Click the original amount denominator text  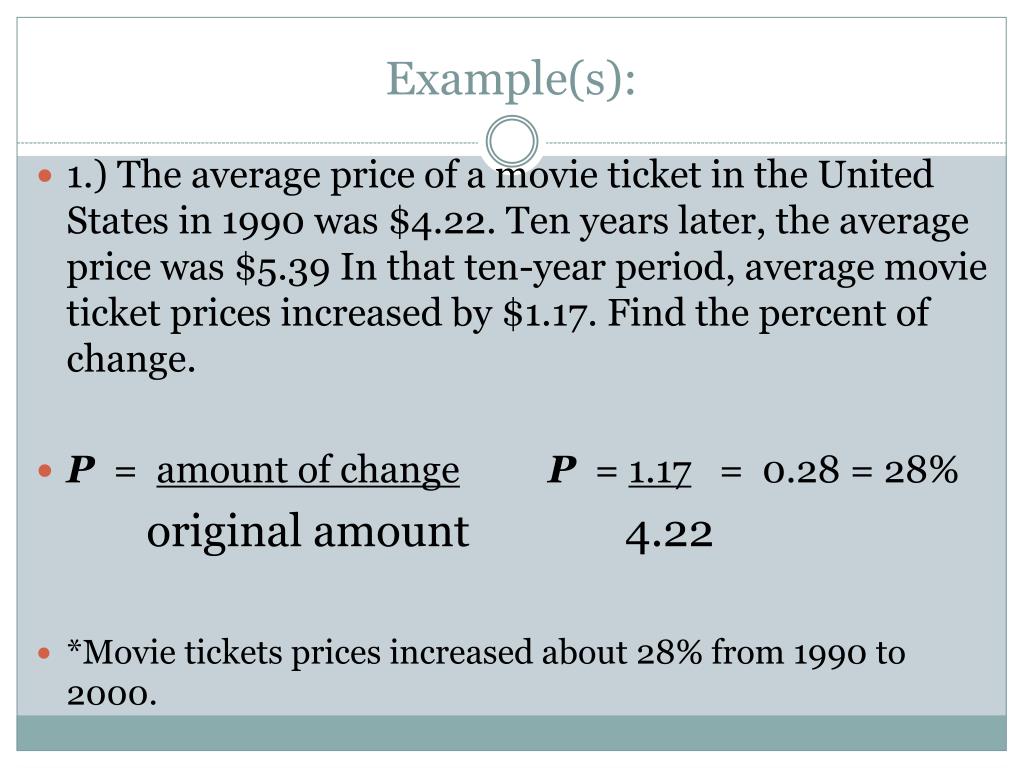(308, 532)
